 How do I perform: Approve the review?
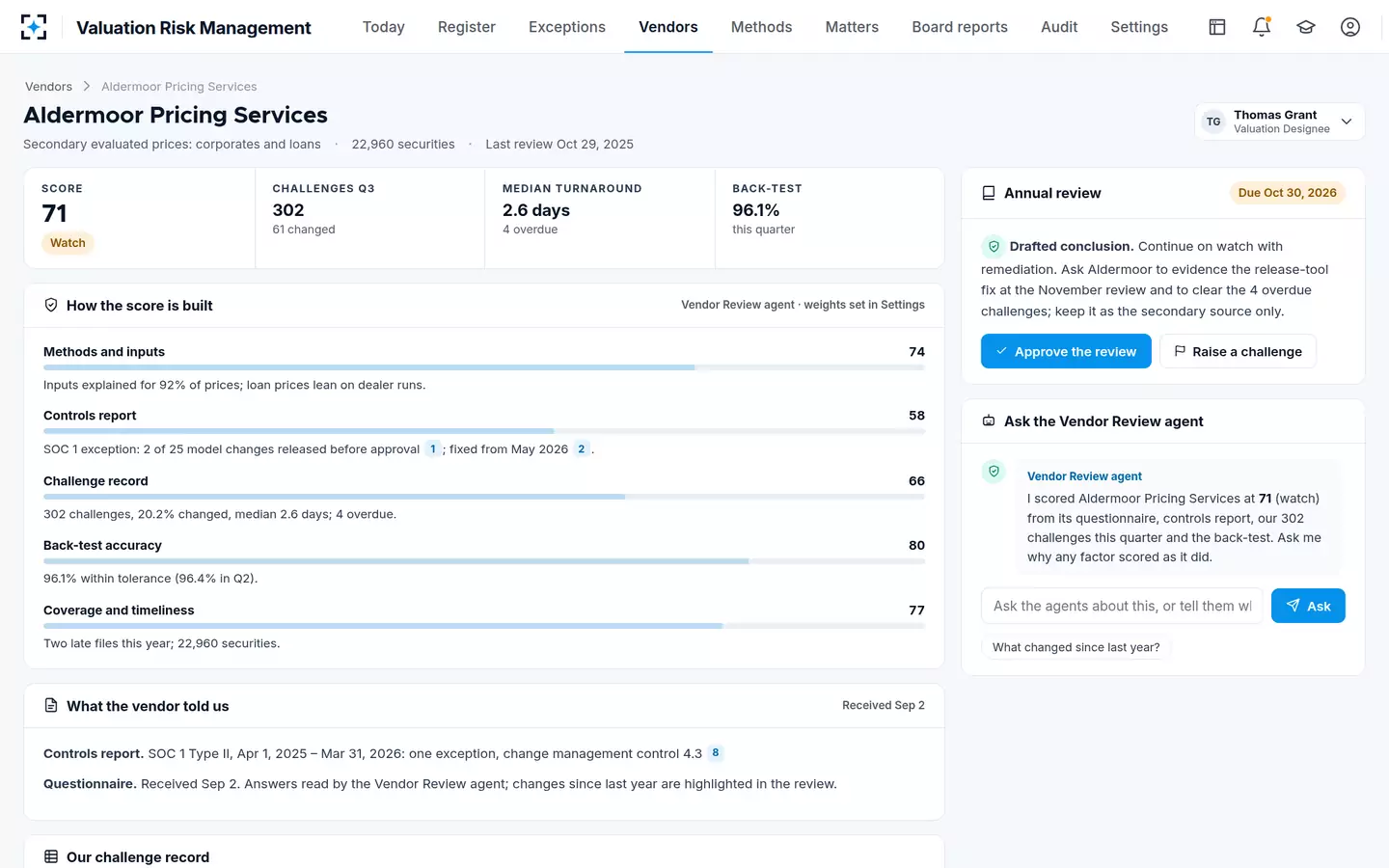[1066, 351]
